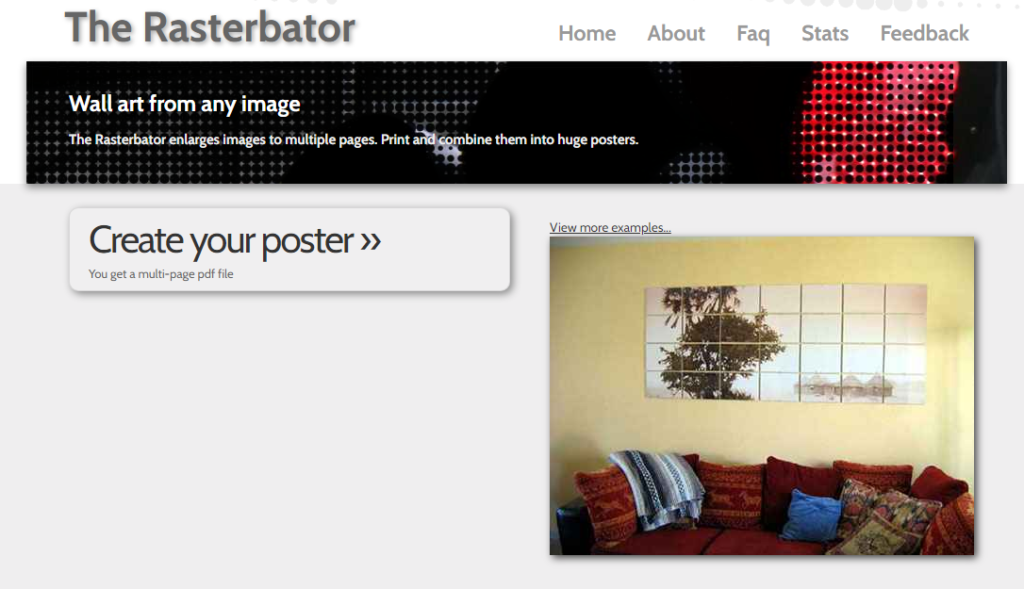Viewport: 1024px width, 589px height.
Task: Click the Create your poster button
Action: tap(289, 249)
